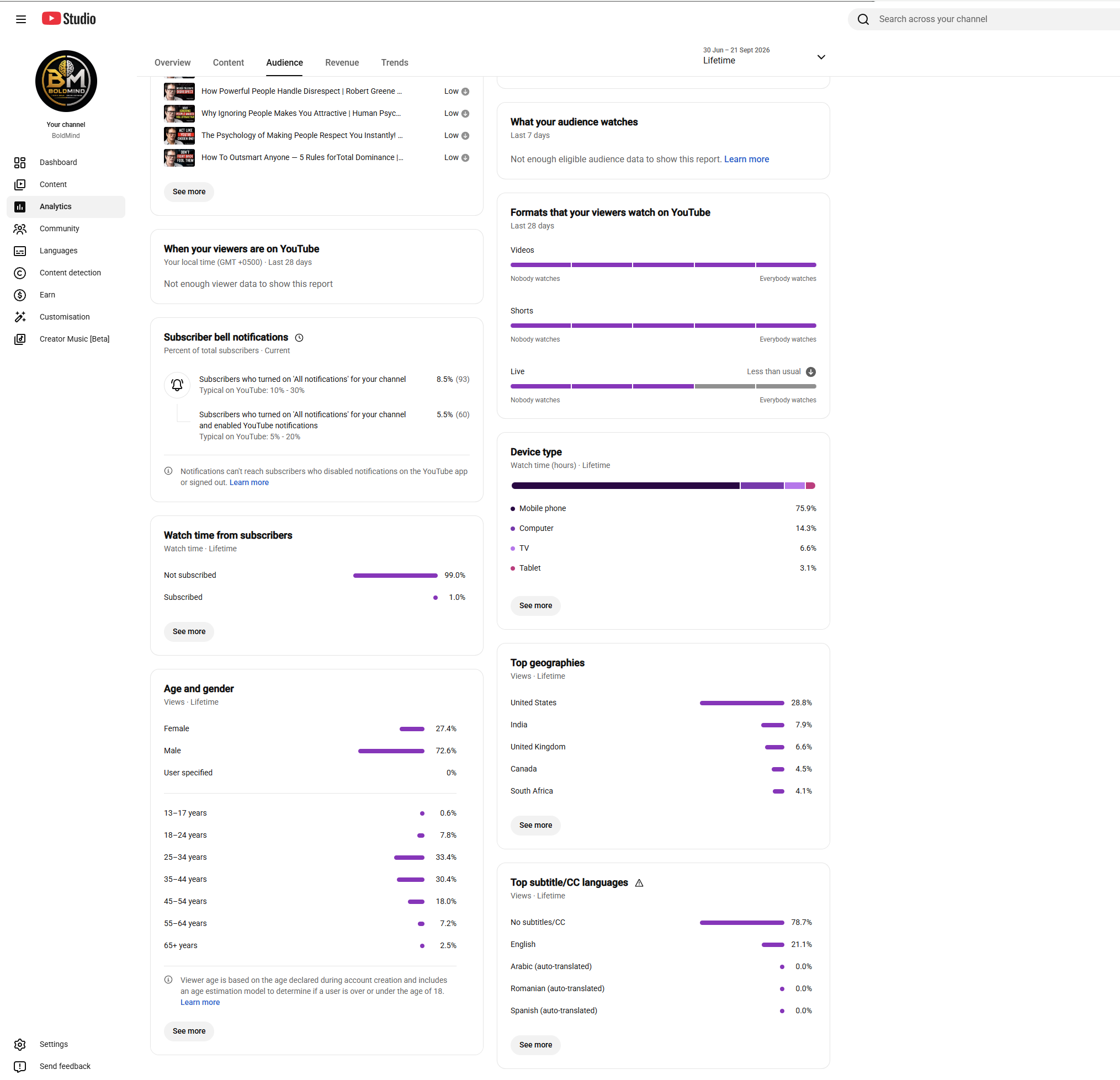
Task: Click the Mobile phone segment of device bar
Action: pyautogui.click(x=625, y=486)
